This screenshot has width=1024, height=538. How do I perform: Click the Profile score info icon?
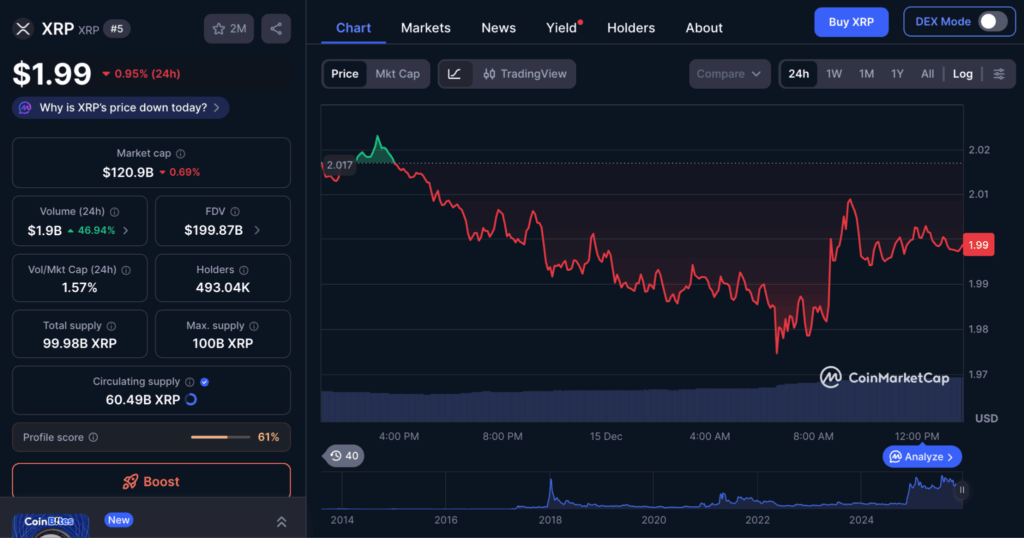[x=93, y=438]
